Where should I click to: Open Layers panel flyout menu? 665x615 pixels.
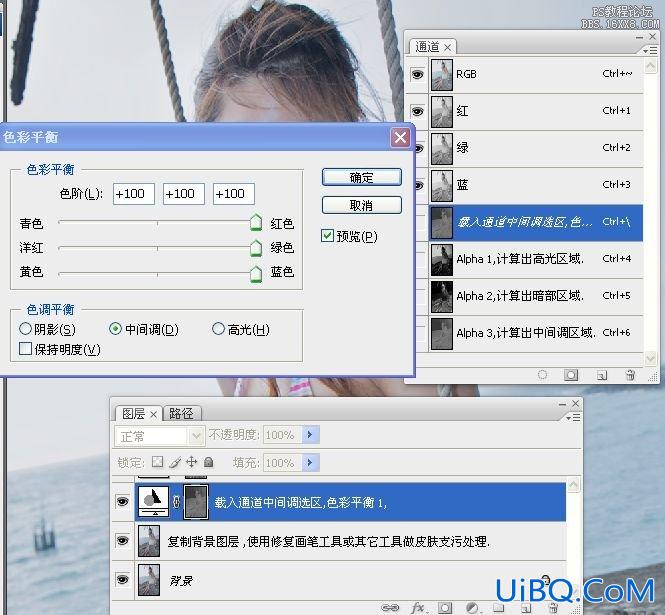click(x=573, y=418)
